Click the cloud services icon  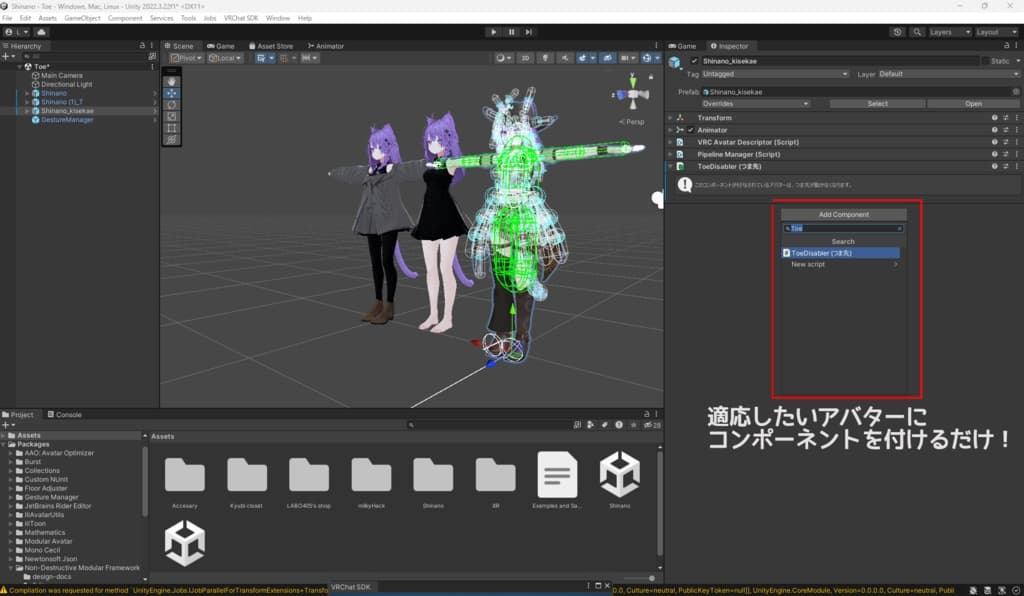coord(42,32)
